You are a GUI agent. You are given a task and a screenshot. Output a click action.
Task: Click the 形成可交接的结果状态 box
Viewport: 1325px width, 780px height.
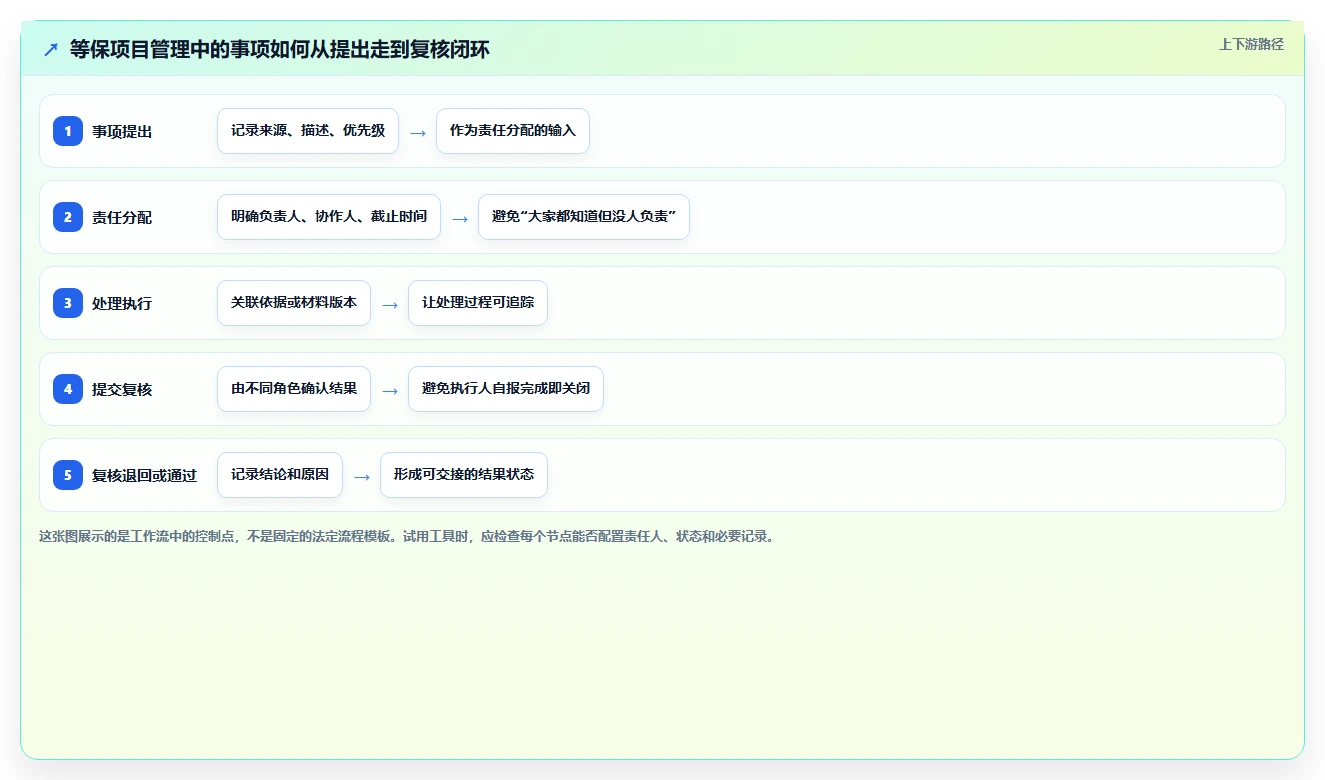tap(464, 475)
